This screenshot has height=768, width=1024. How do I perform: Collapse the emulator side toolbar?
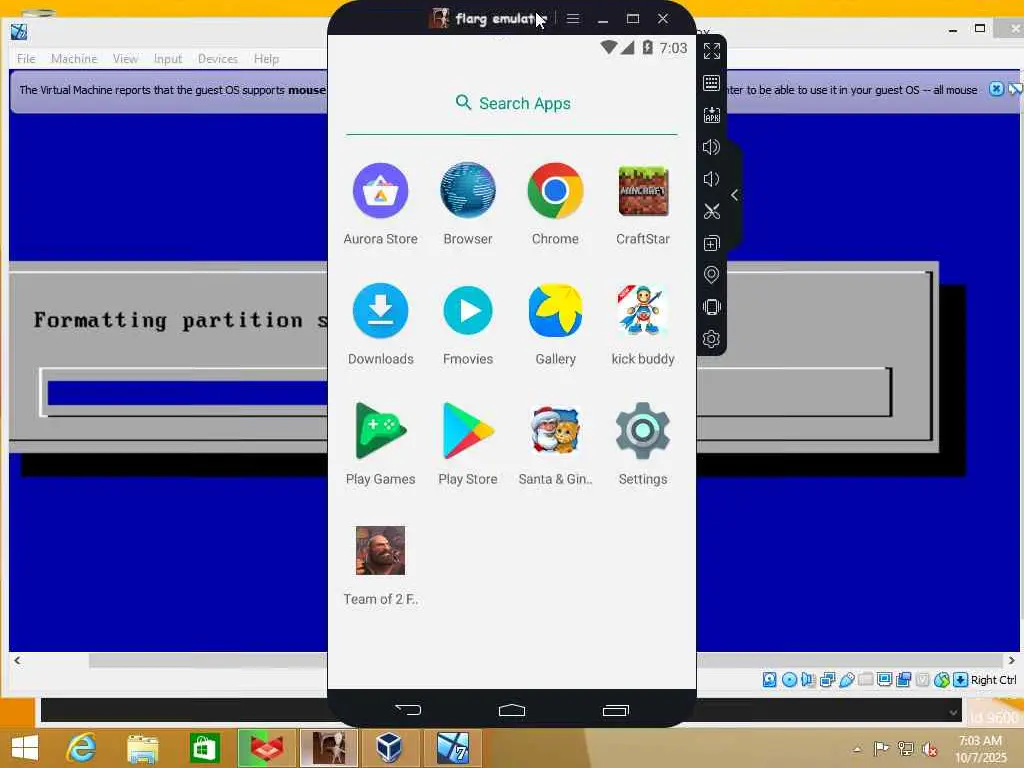pyautogui.click(x=735, y=195)
